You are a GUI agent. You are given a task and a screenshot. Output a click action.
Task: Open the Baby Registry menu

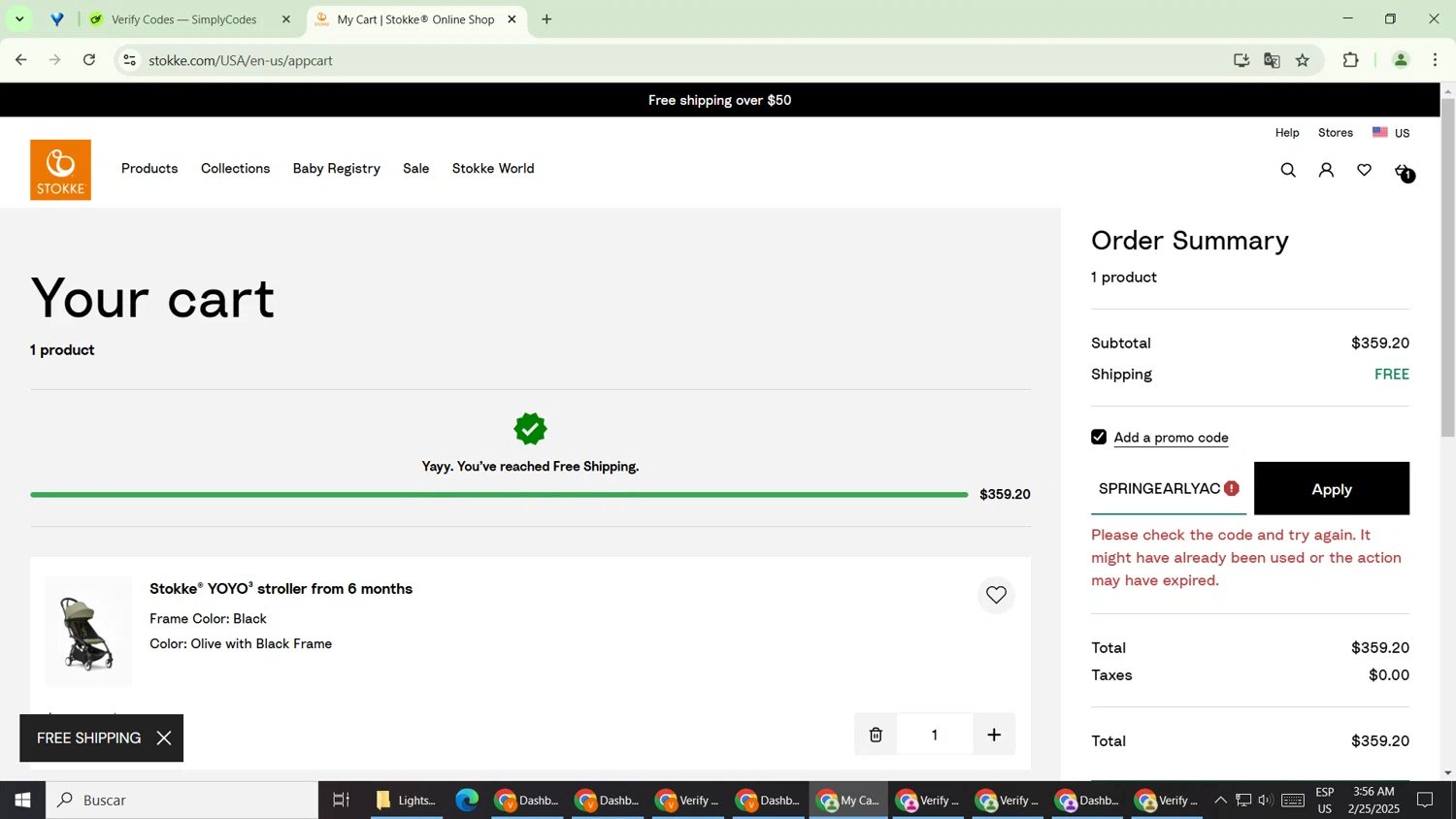coord(337,169)
